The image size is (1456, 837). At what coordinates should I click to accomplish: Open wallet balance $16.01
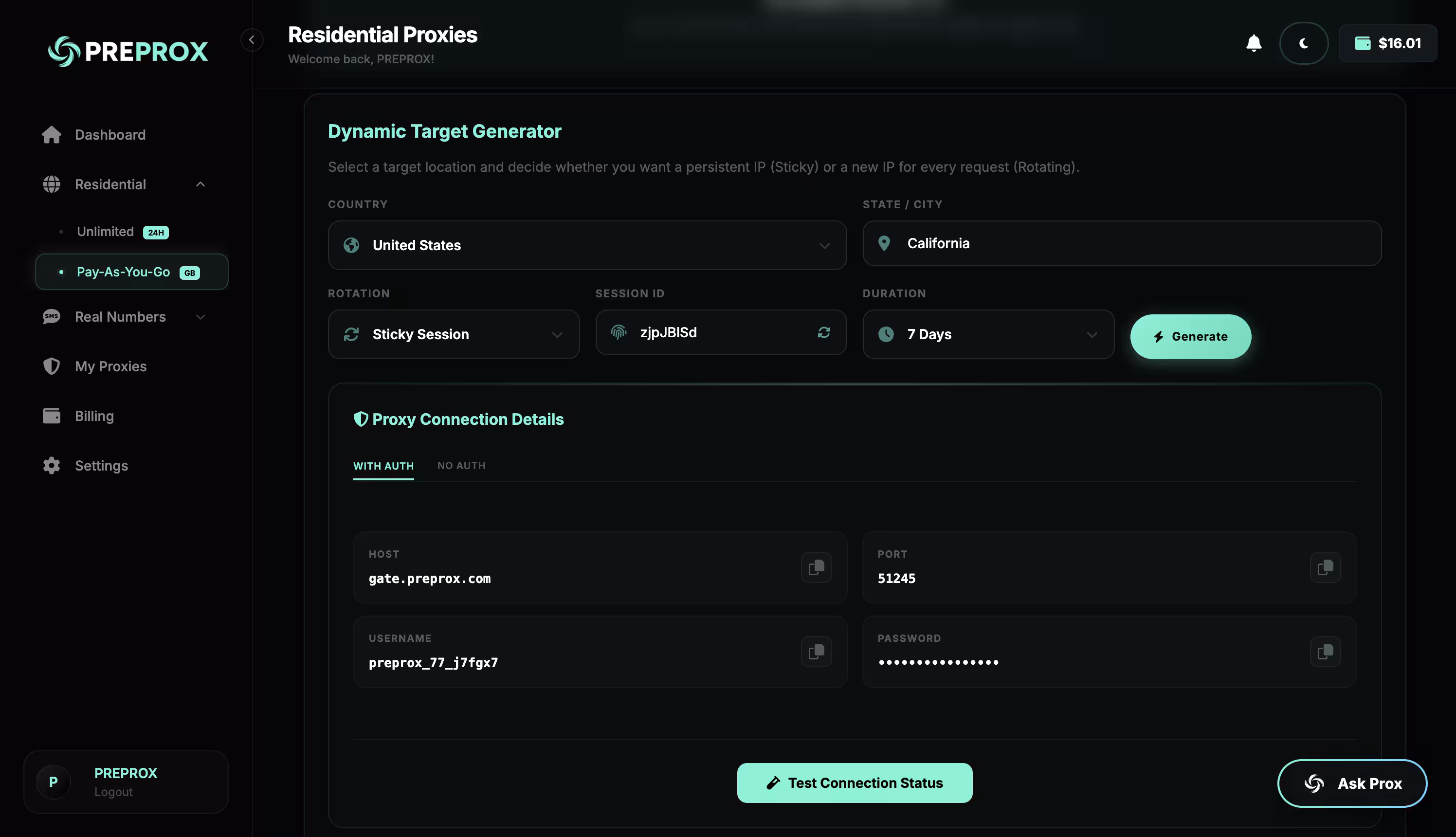(1387, 43)
